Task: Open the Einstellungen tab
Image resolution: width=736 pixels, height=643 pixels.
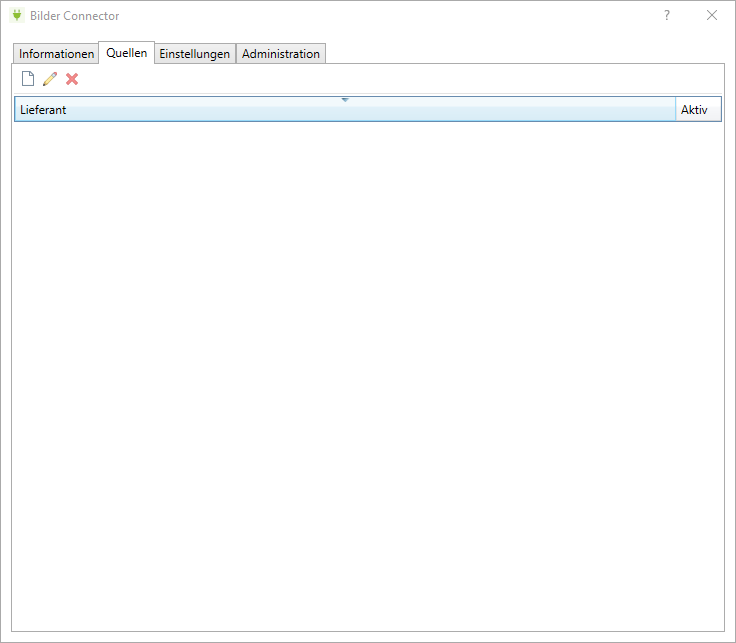Action: pyautogui.click(x=195, y=54)
